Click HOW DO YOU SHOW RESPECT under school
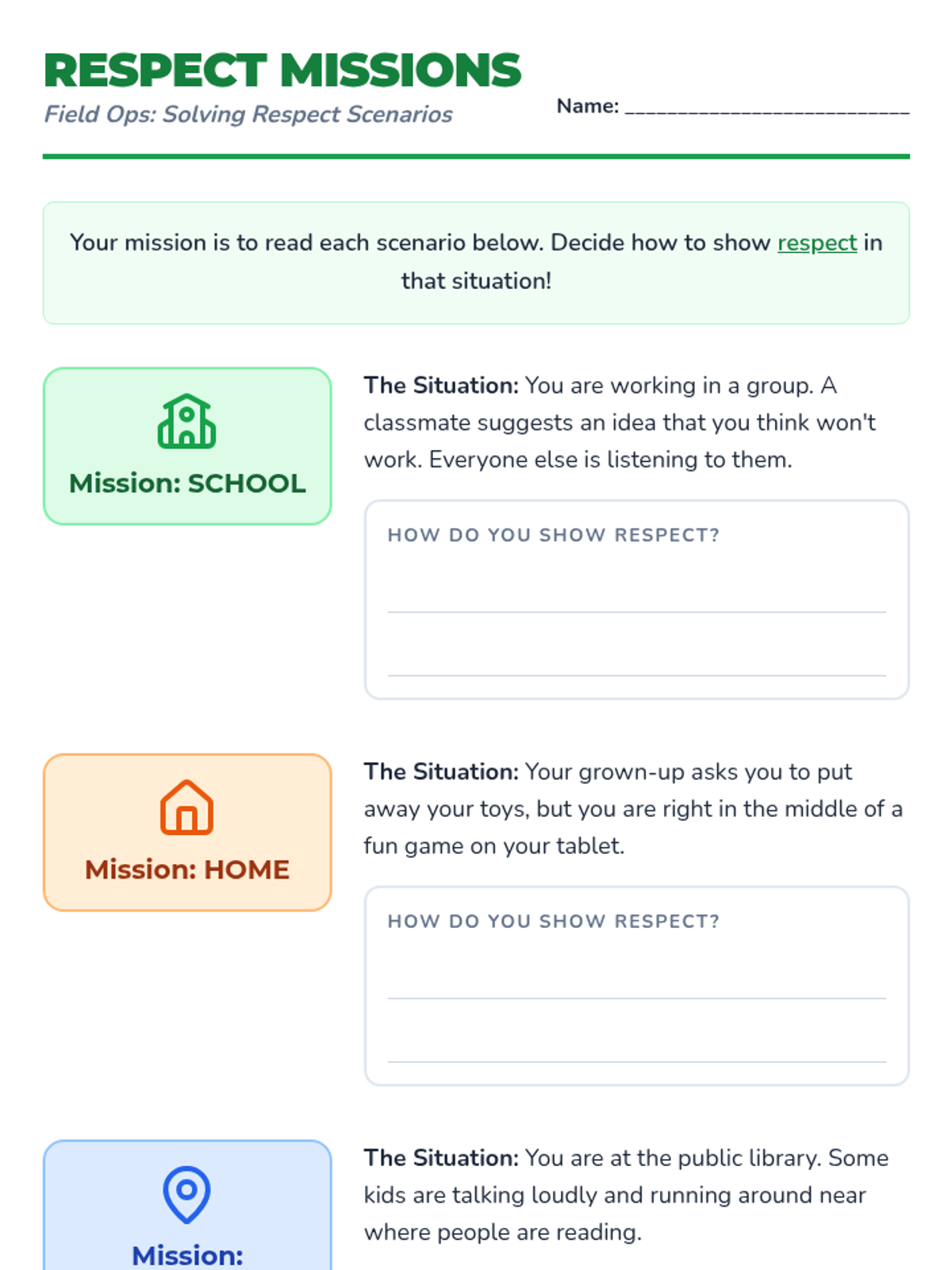Image resolution: width=952 pixels, height=1270 pixels. point(553,535)
